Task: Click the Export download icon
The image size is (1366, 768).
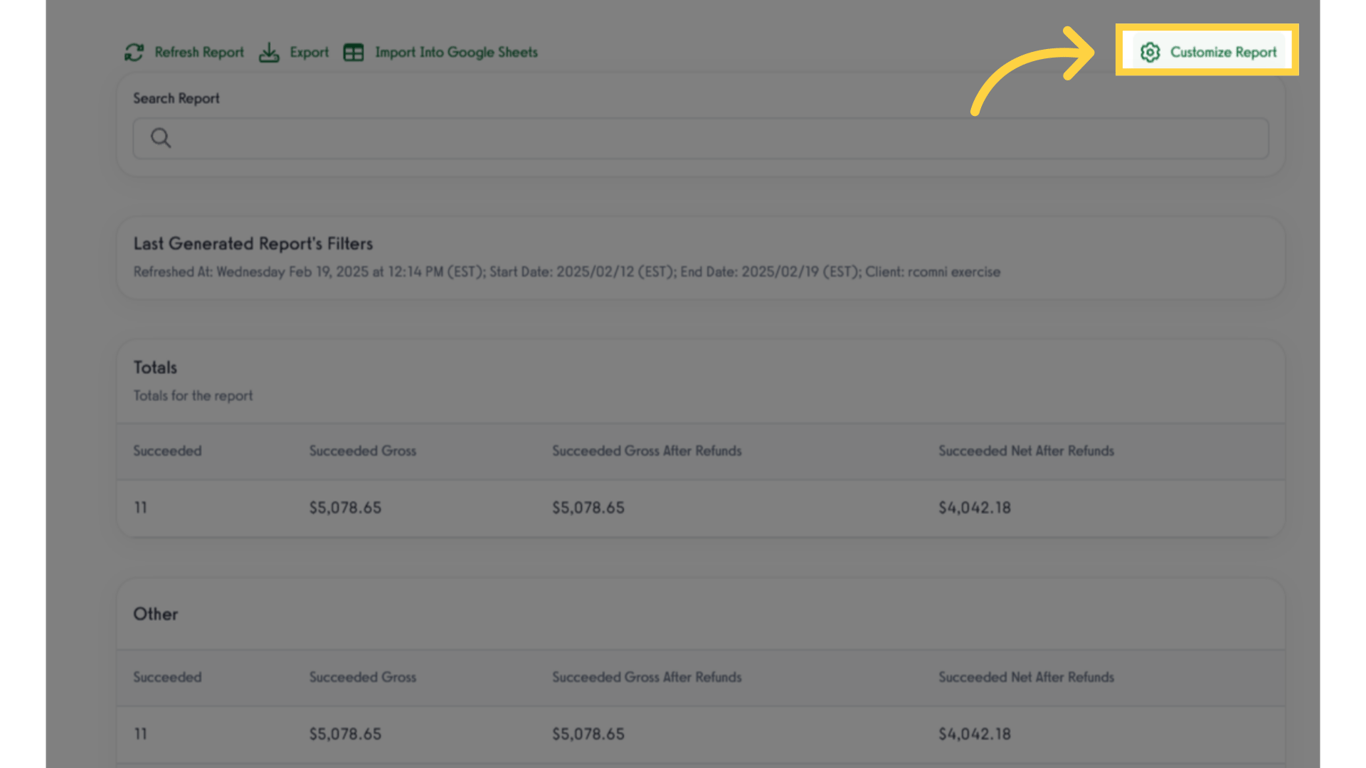Action: (x=269, y=52)
